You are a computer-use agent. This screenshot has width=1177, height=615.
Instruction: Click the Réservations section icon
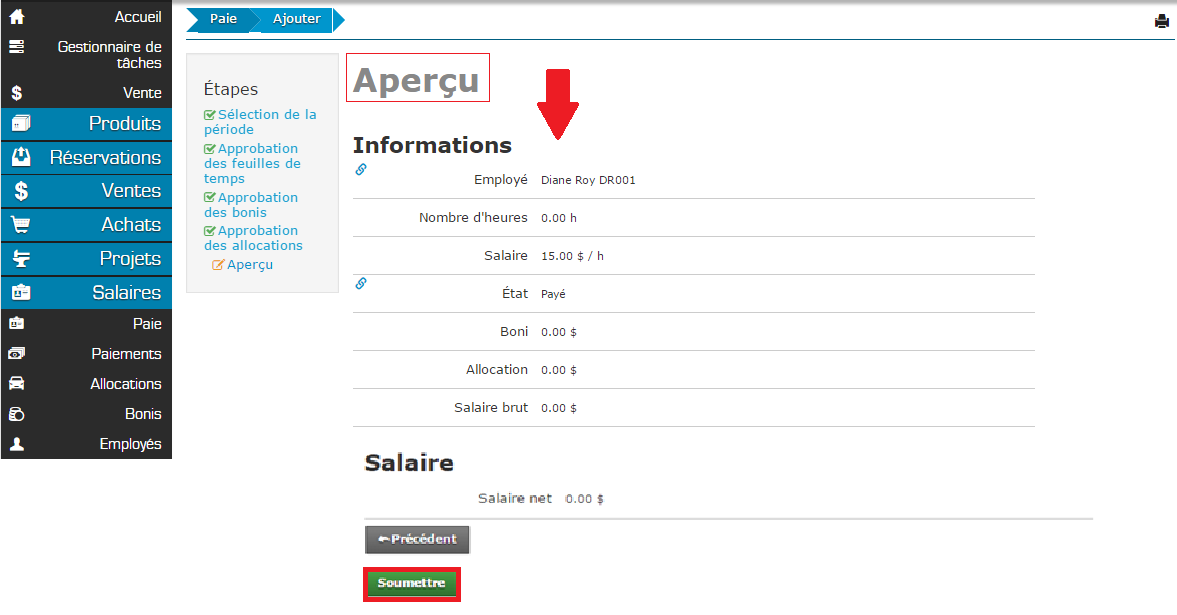point(20,158)
